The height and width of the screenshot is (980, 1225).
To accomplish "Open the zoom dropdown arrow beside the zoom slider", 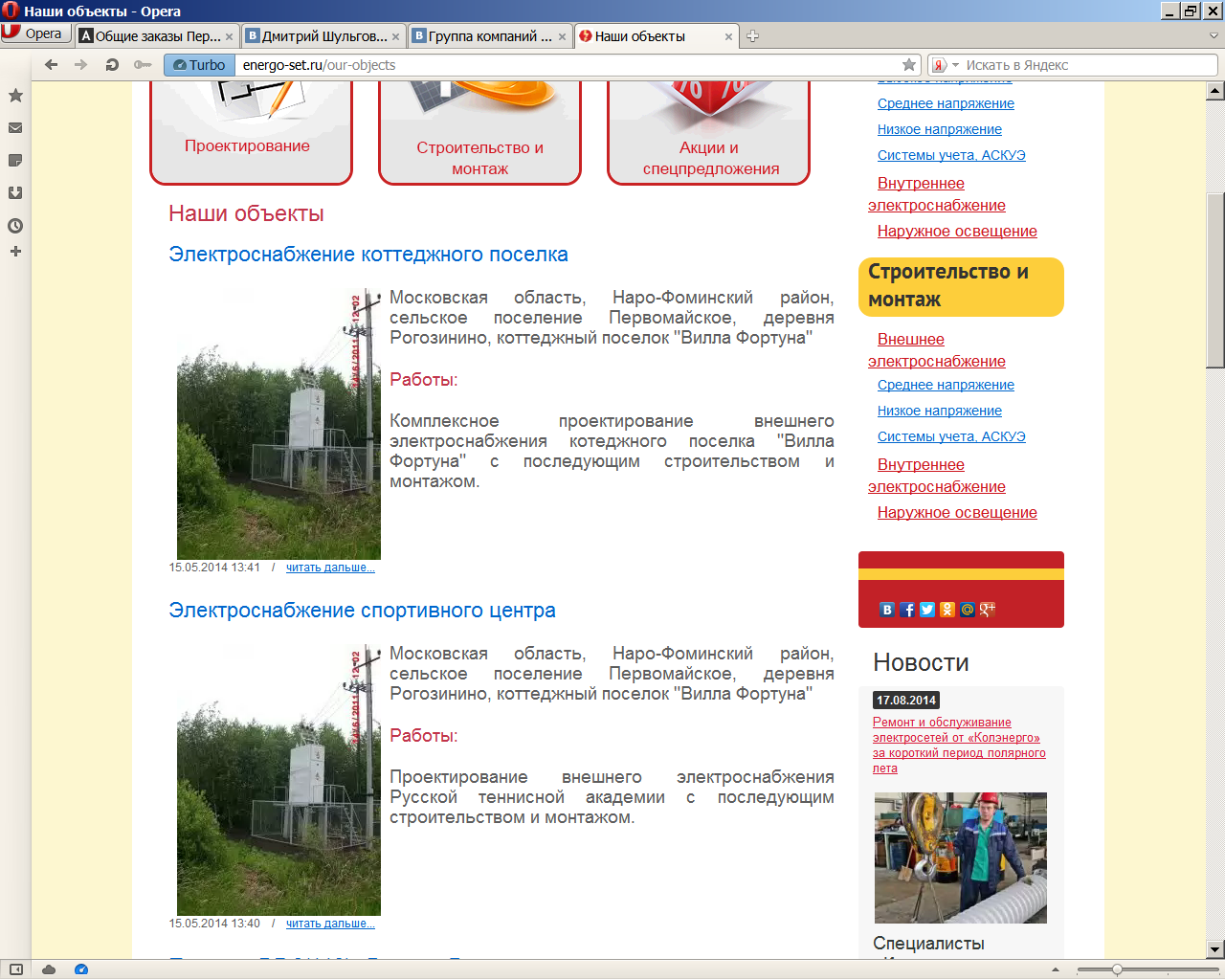I will pos(1056,969).
